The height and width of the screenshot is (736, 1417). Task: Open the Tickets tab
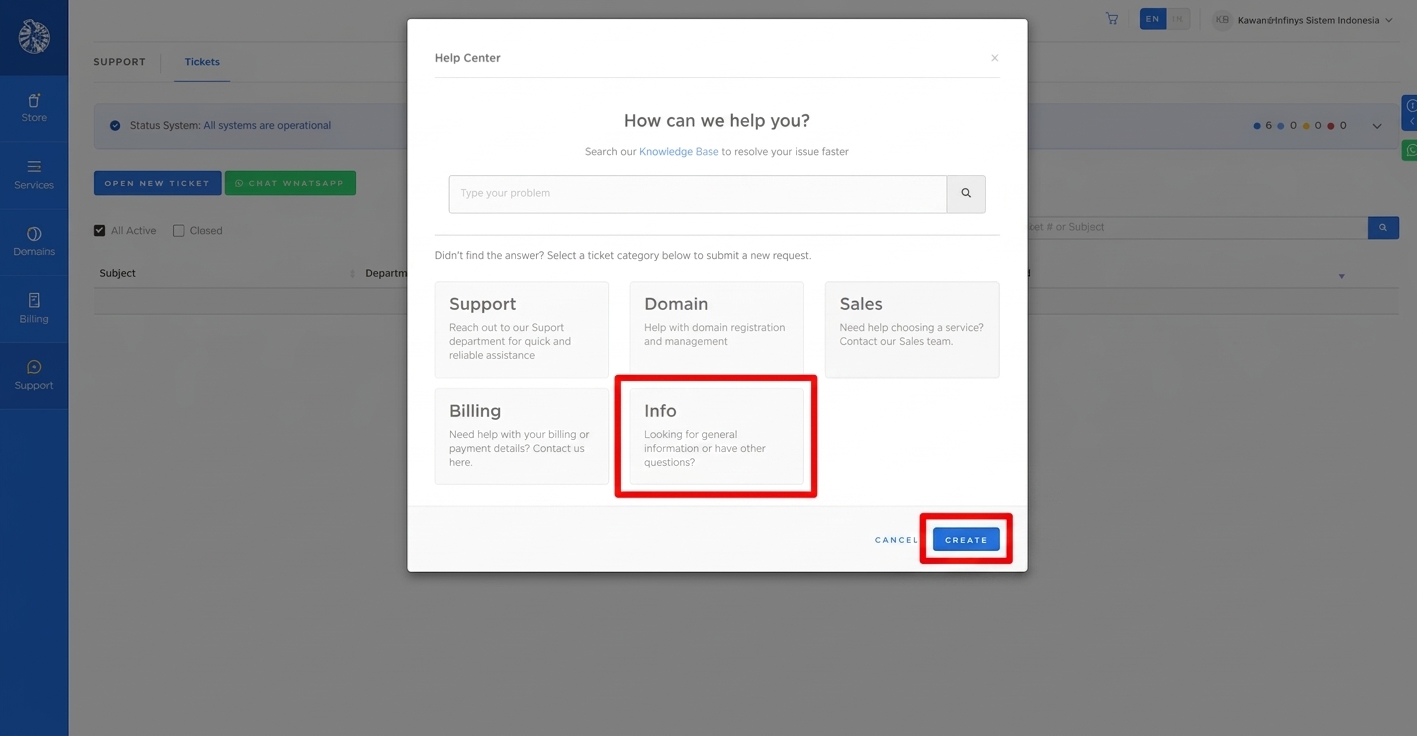pyautogui.click(x=202, y=62)
